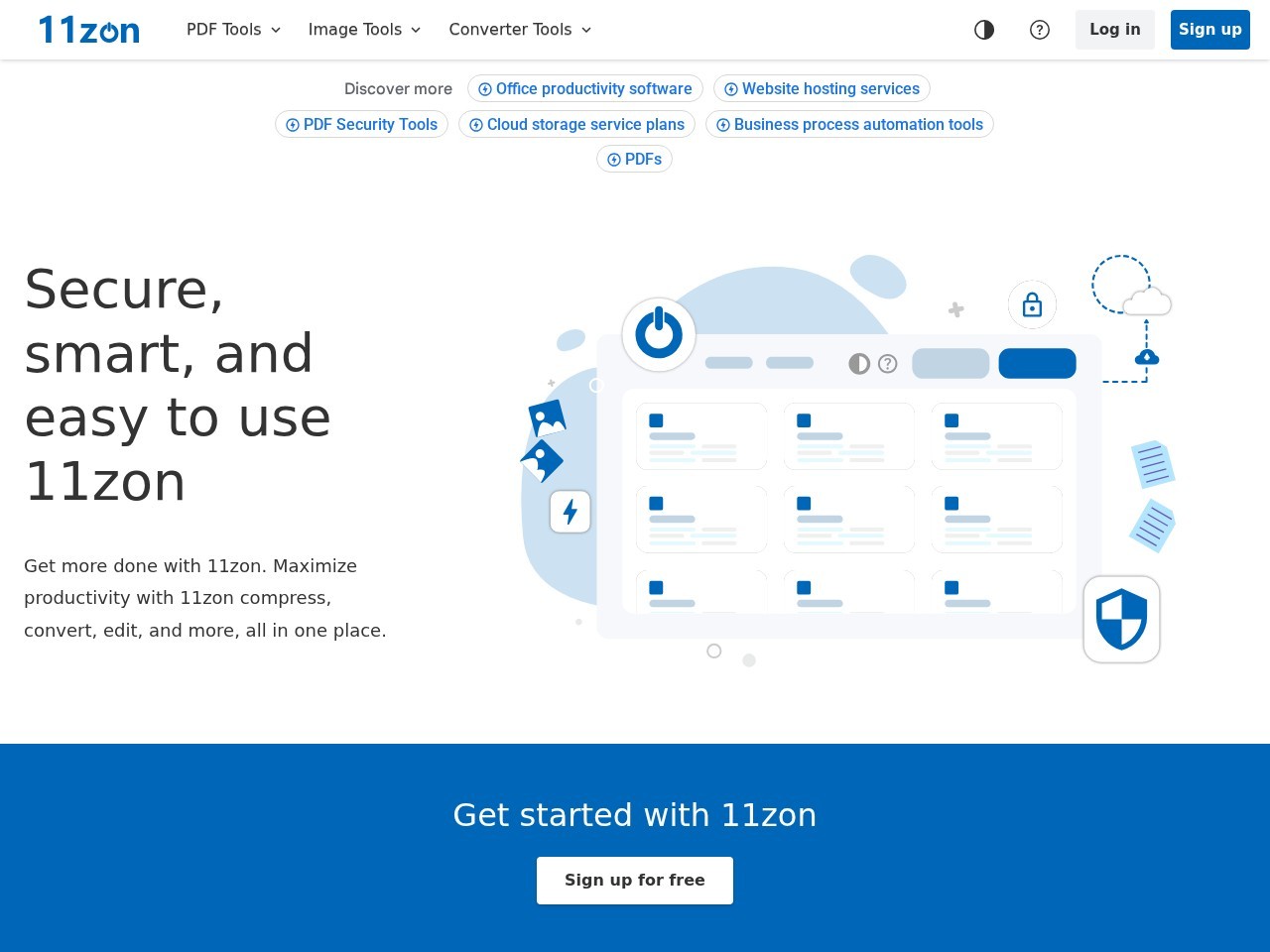The image size is (1270, 952).
Task: Click the blue shield icon
Action: click(1121, 620)
